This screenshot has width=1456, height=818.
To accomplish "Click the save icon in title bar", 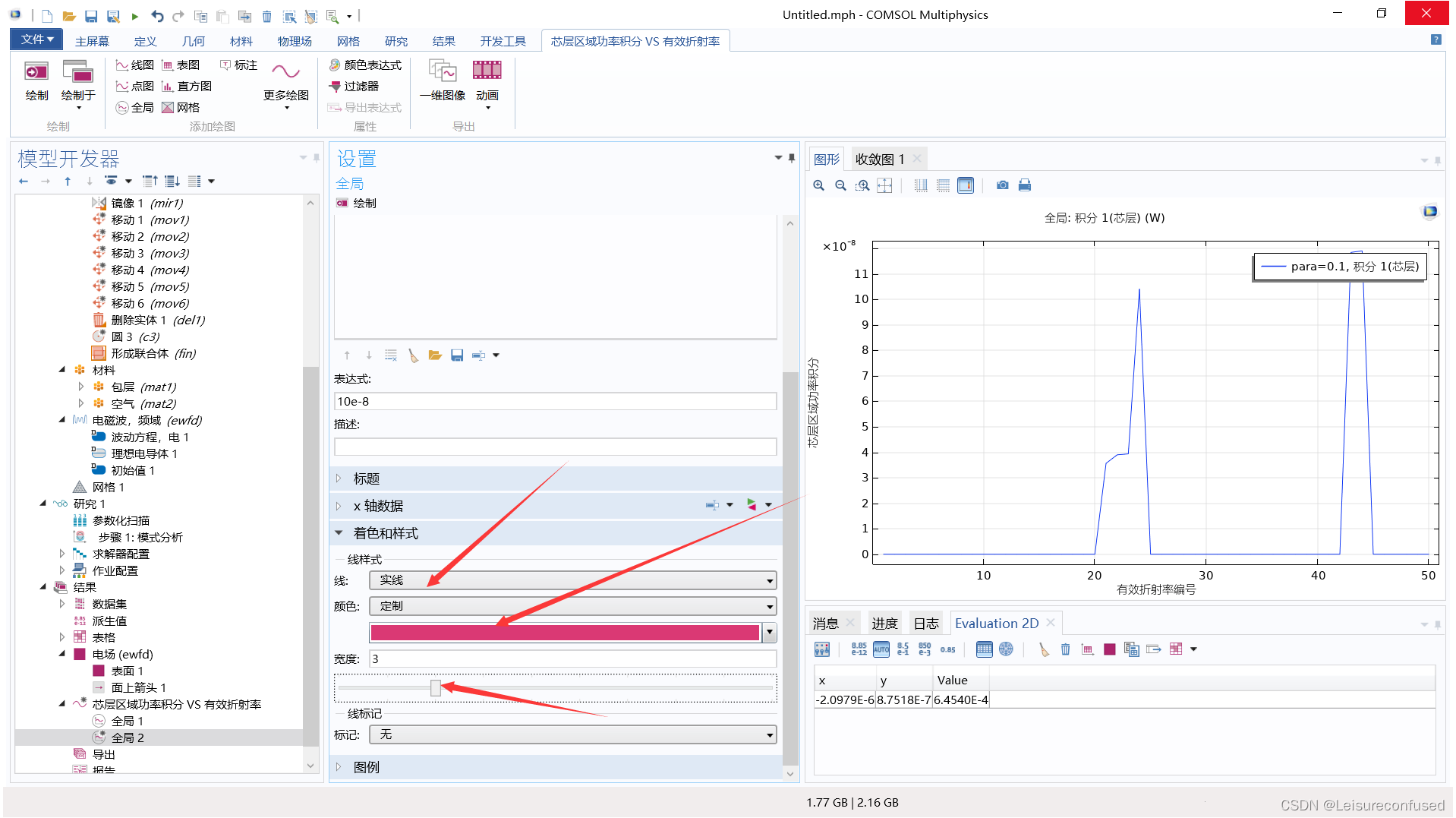I will point(90,15).
